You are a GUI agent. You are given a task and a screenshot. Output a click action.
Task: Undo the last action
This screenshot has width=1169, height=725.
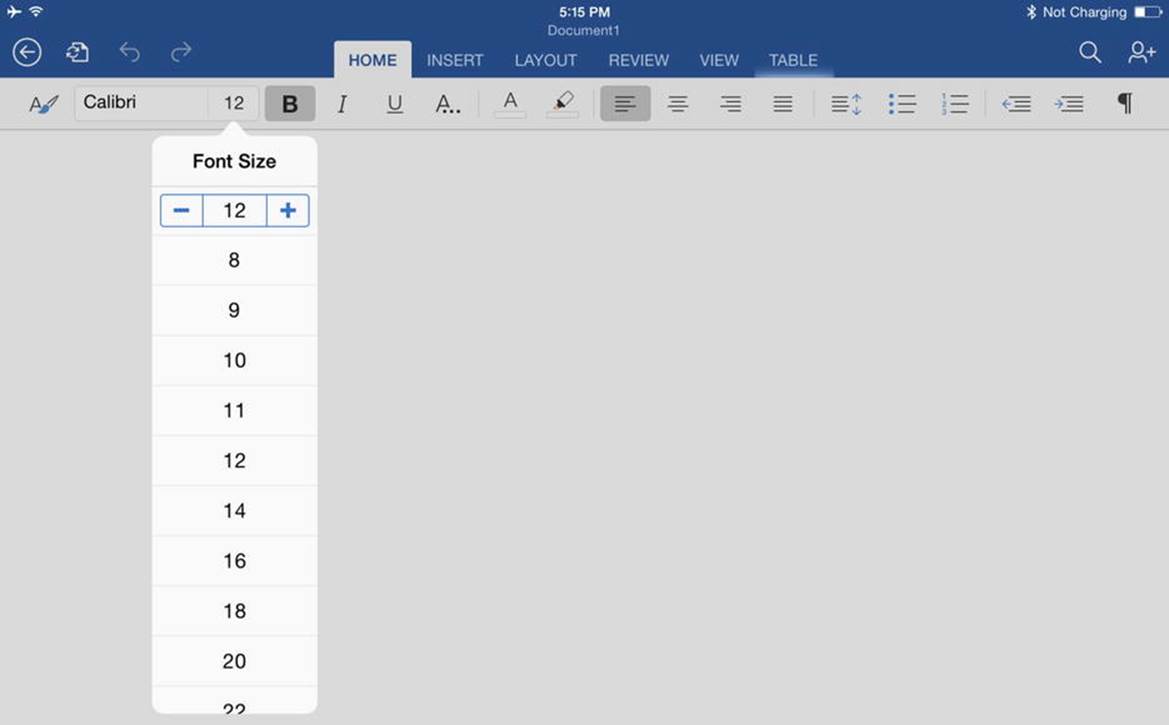[130, 52]
